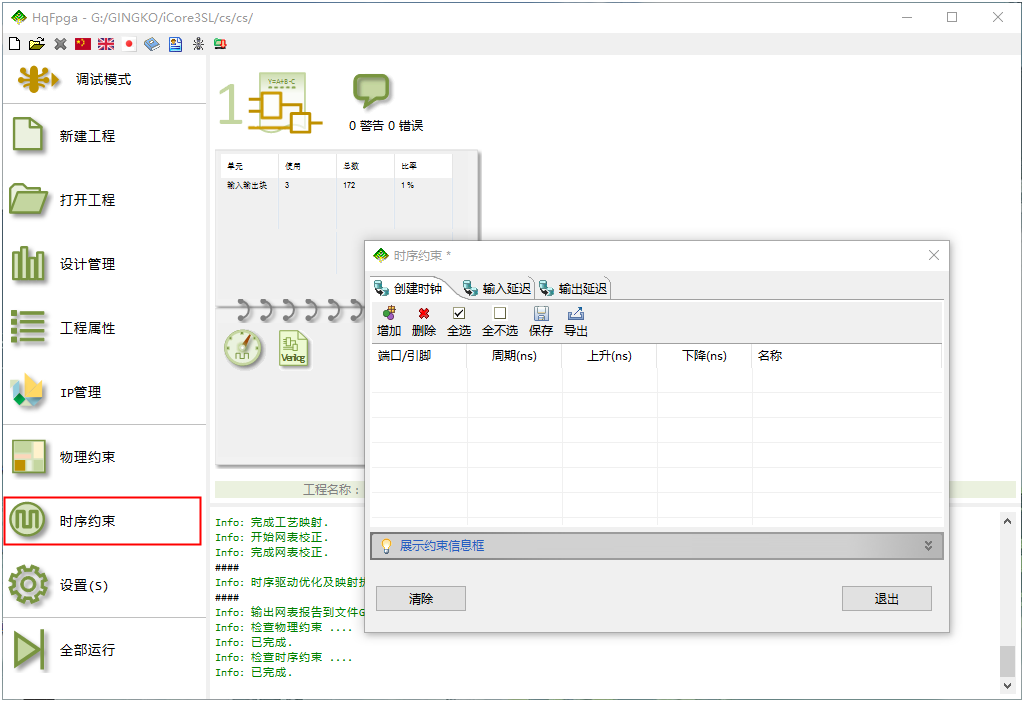
Task: Click the 保存 (save) floppy disk icon
Action: coord(541,314)
